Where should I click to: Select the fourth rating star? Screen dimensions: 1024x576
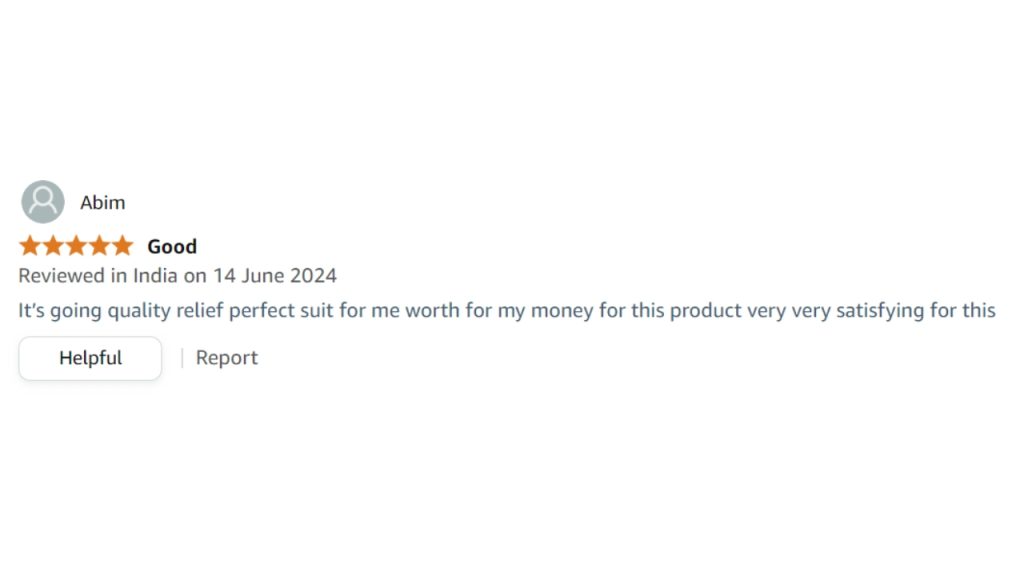99,246
